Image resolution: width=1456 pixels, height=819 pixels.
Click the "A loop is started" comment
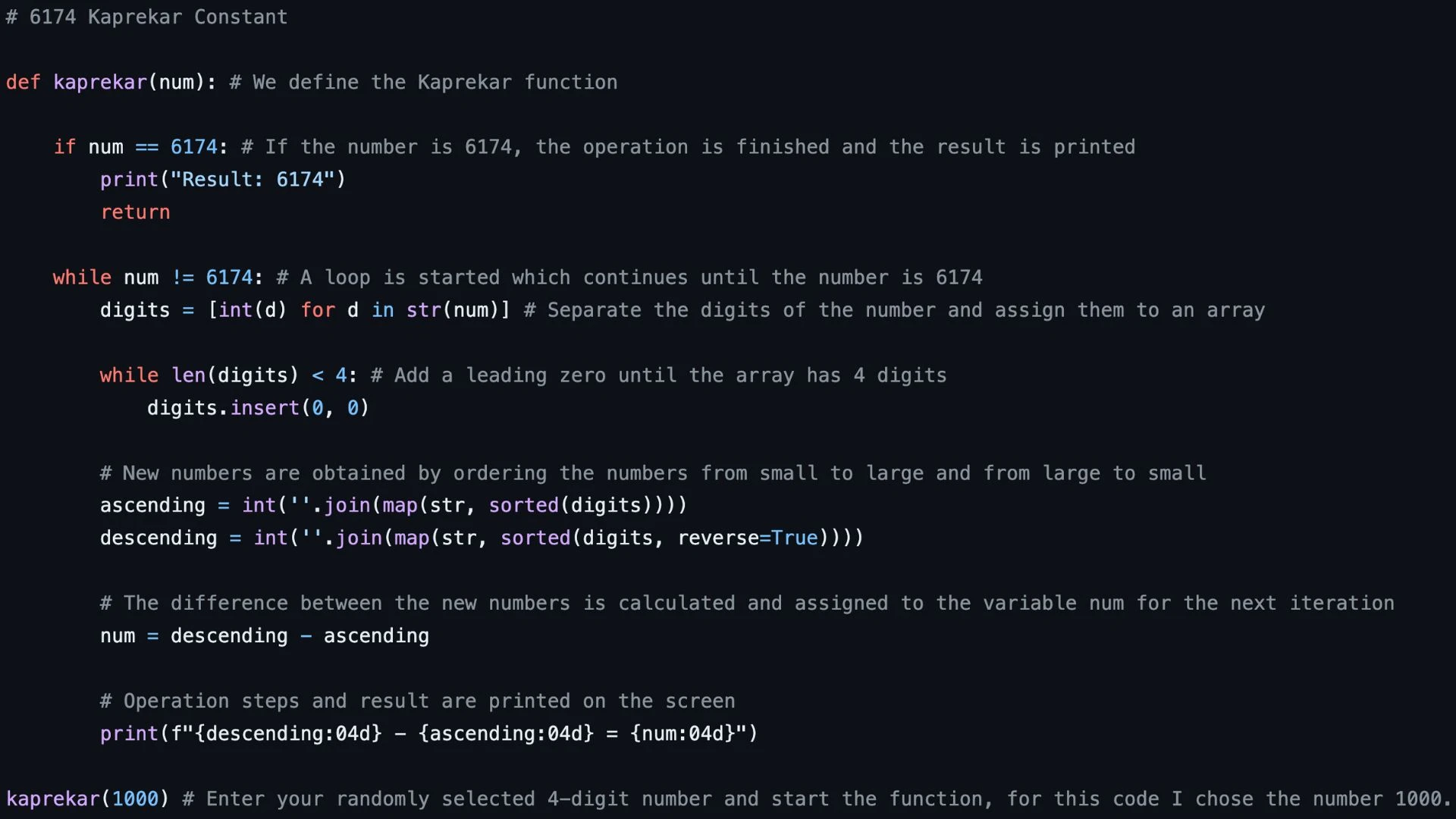pos(629,278)
